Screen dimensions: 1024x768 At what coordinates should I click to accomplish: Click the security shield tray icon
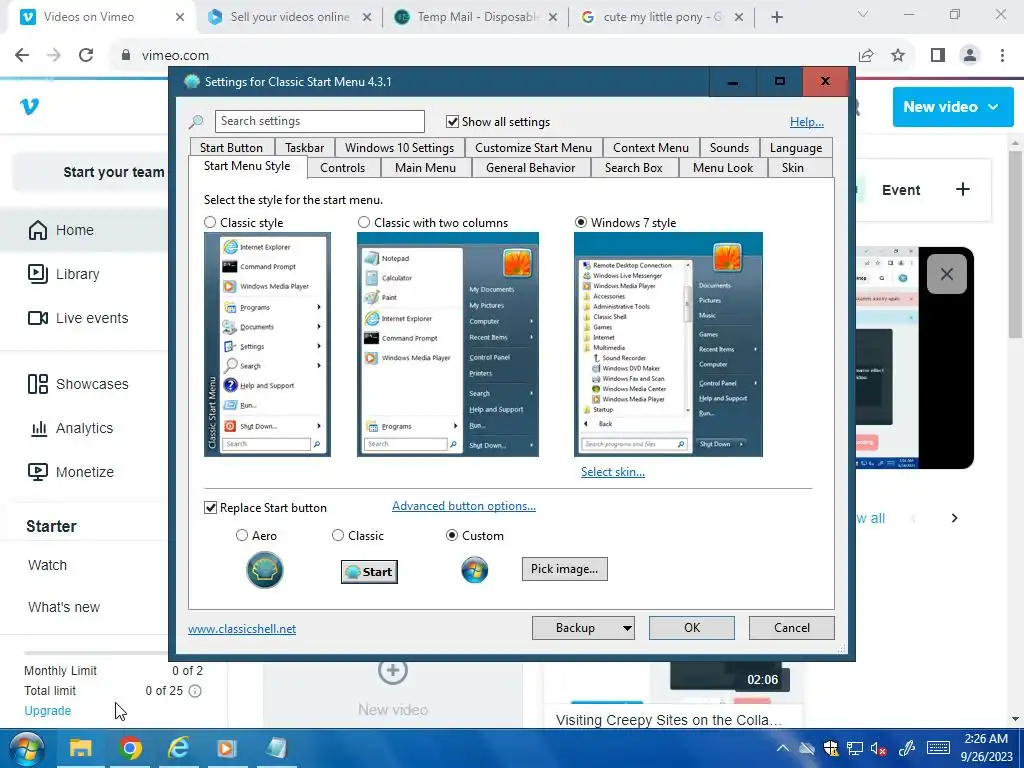point(831,748)
